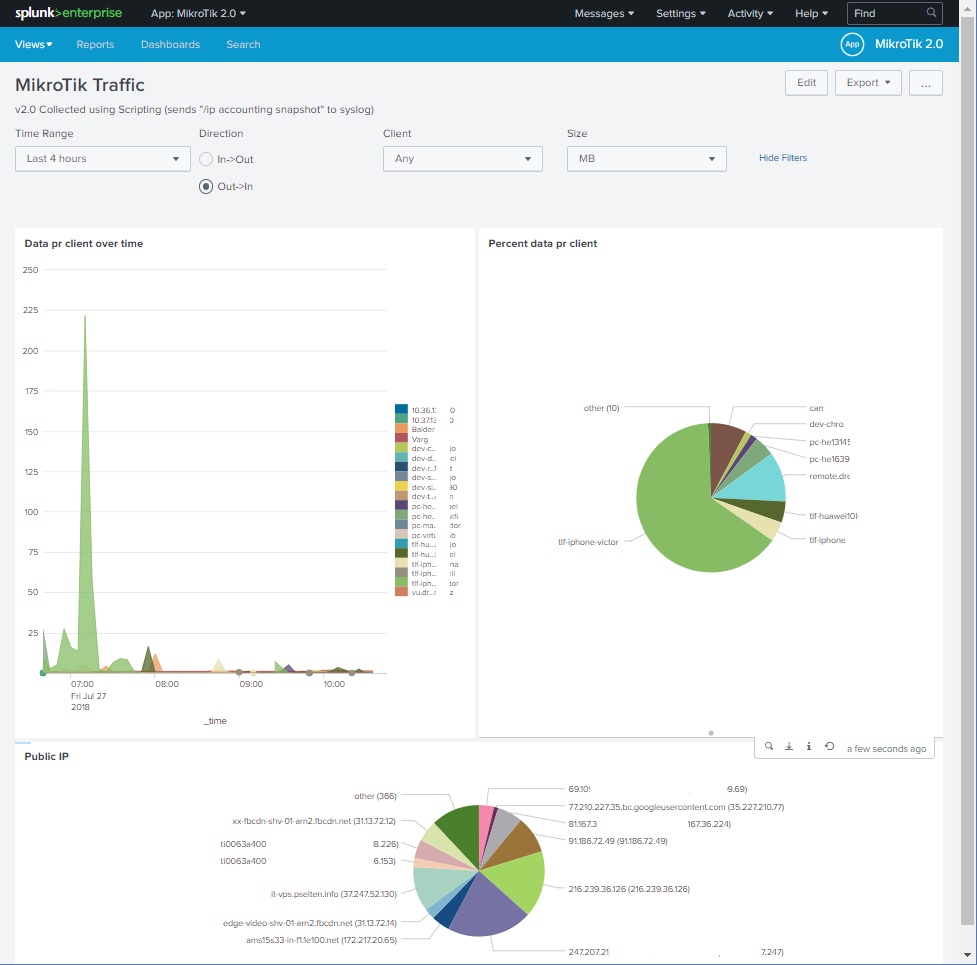
Task: Open the Size dropdown set to MB
Action: click(x=646, y=159)
